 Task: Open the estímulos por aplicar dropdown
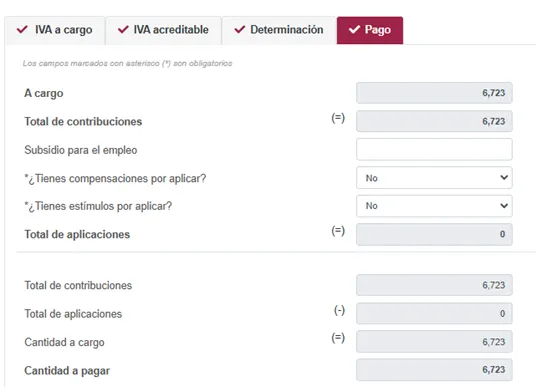[434, 206]
